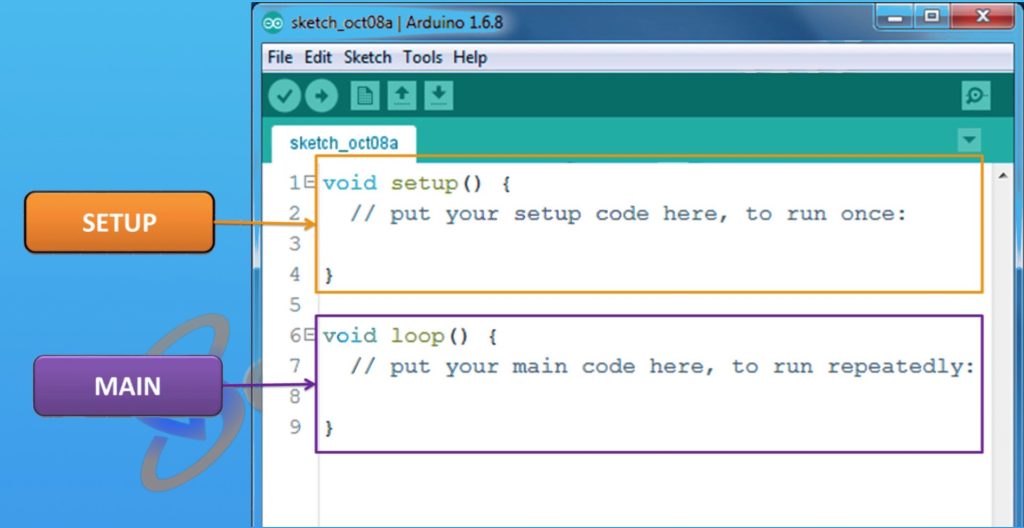Place cursor on empty line 8

[649, 397]
